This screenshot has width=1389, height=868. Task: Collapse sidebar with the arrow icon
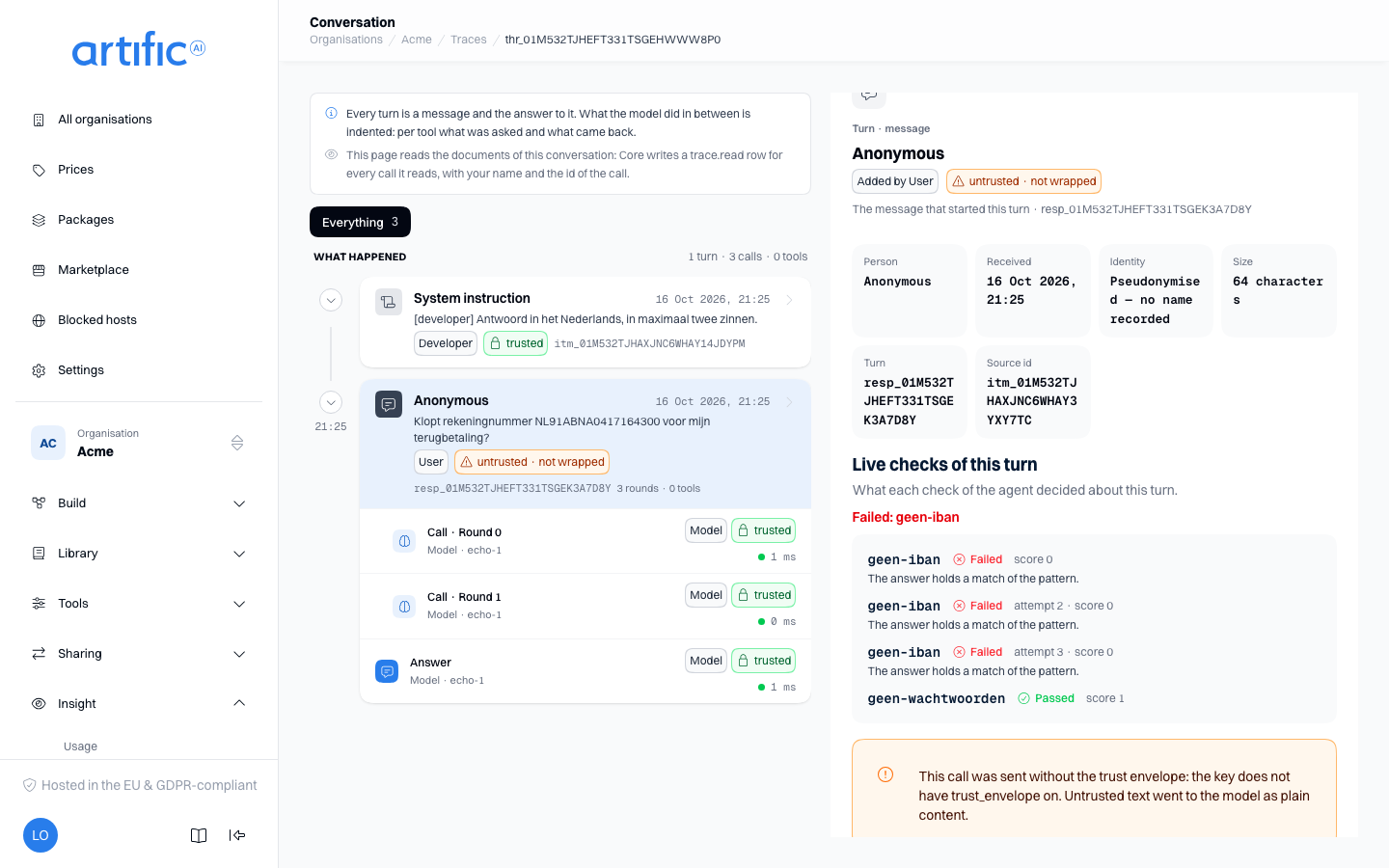pyautogui.click(x=237, y=835)
